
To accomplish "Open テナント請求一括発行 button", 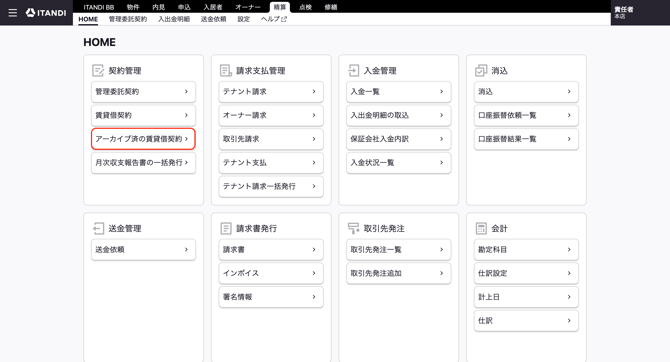I will [271, 186].
